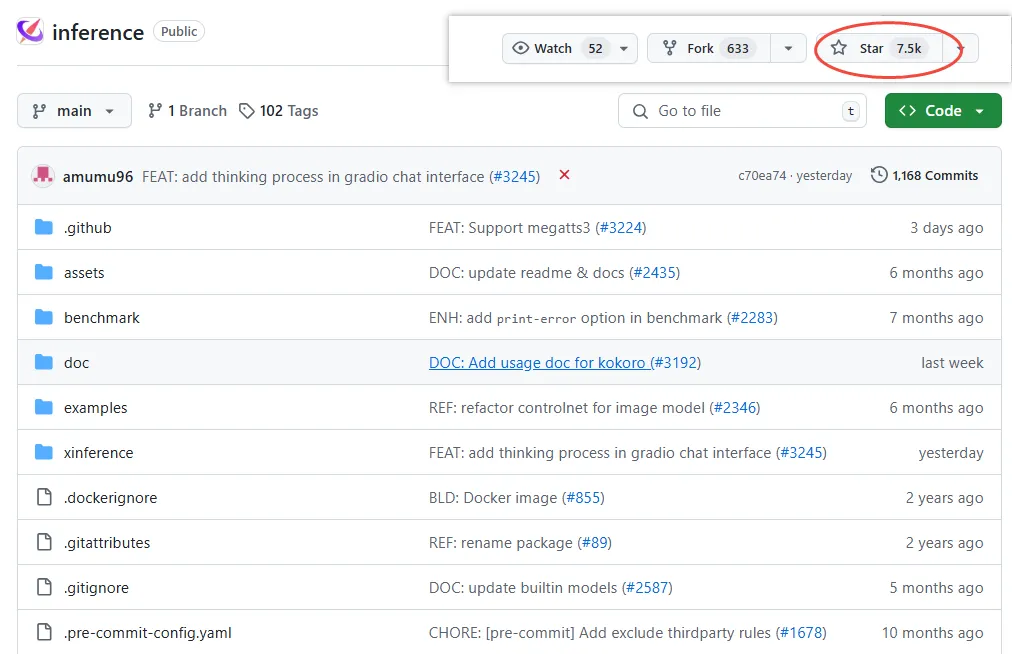Open pull request #2587 link
Viewport: 1012px width, 654px height.
point(647,588)
